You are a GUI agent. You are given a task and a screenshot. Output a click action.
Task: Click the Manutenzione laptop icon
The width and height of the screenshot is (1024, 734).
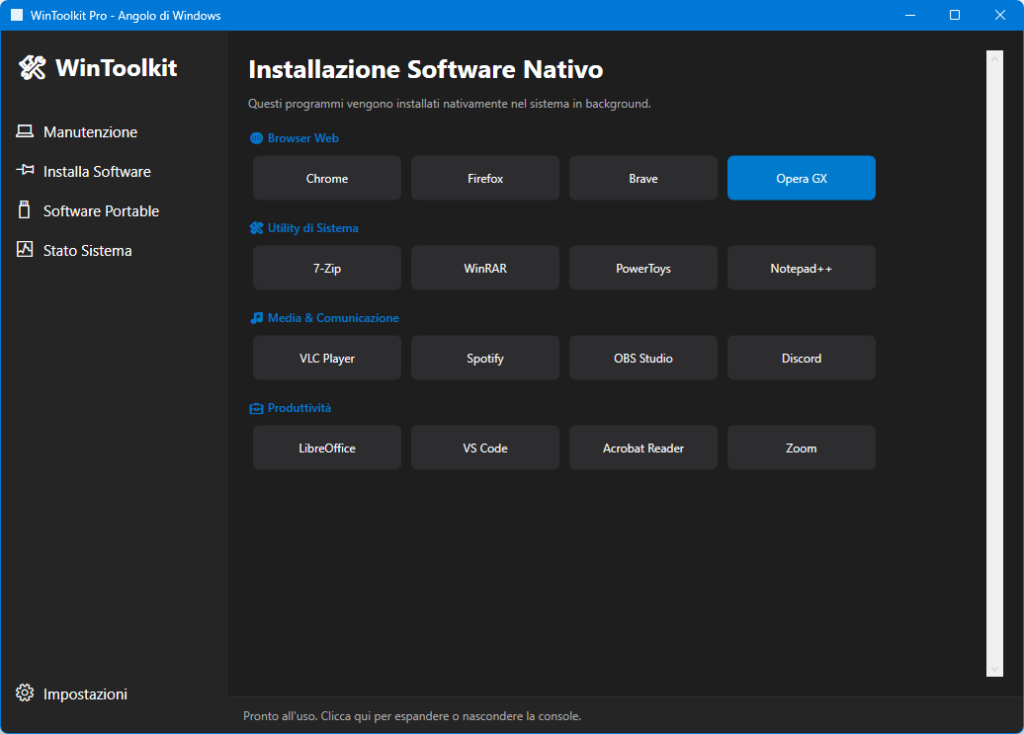25,131
